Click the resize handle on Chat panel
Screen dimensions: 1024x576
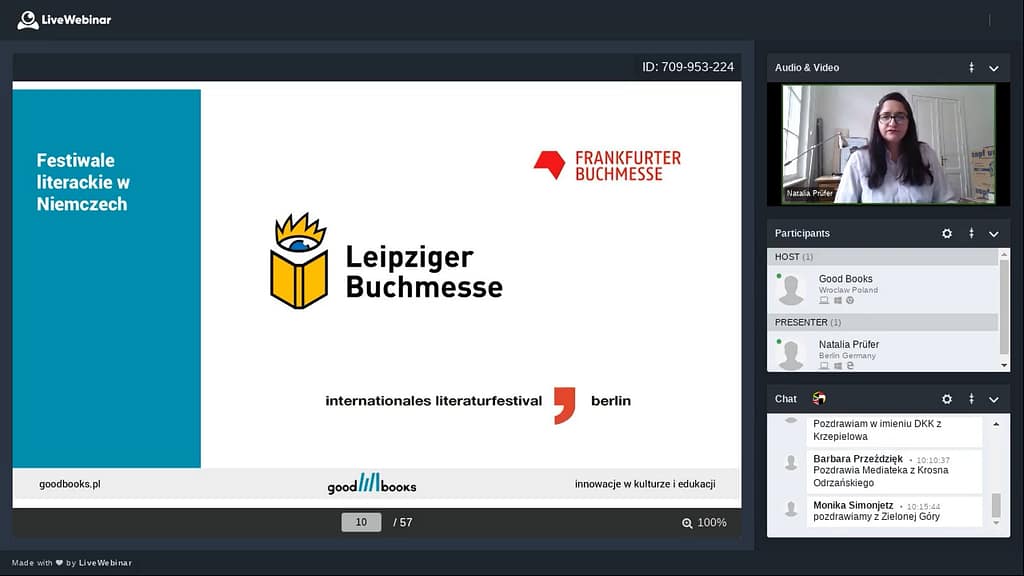(x=971, y=399)
